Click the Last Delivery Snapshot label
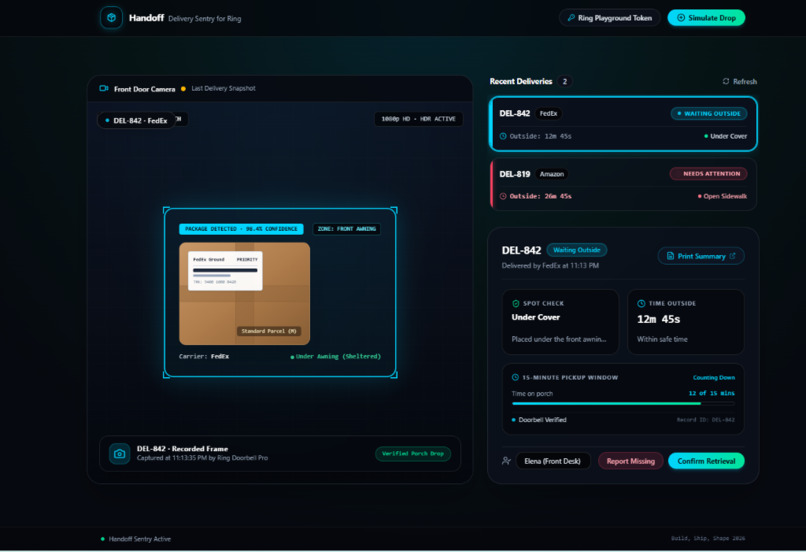 click(223, 88)
